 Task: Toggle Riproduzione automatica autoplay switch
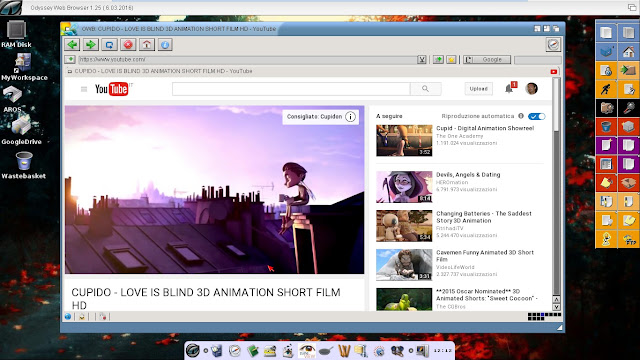point(536,116)
